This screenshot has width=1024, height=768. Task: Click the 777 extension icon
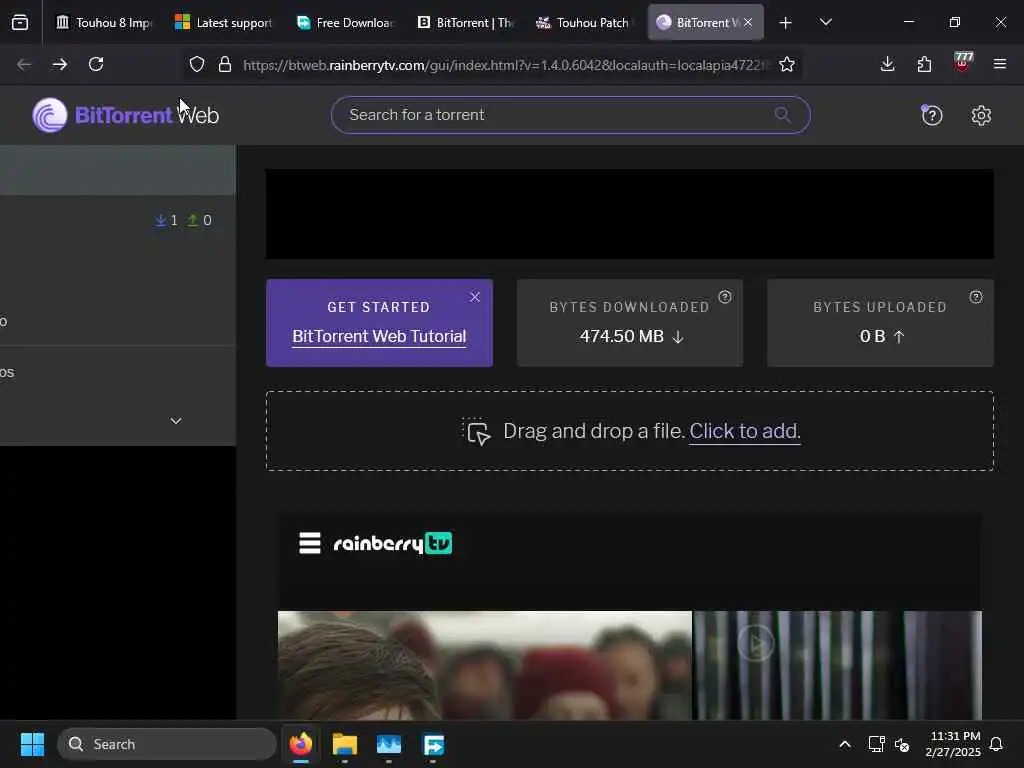coord(963,62)
